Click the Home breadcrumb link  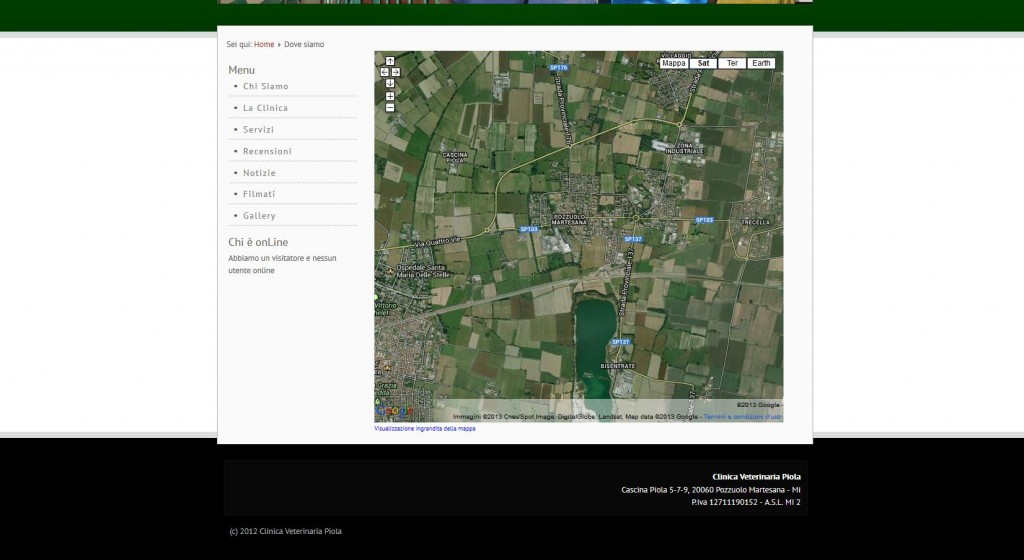pos(264,44)
